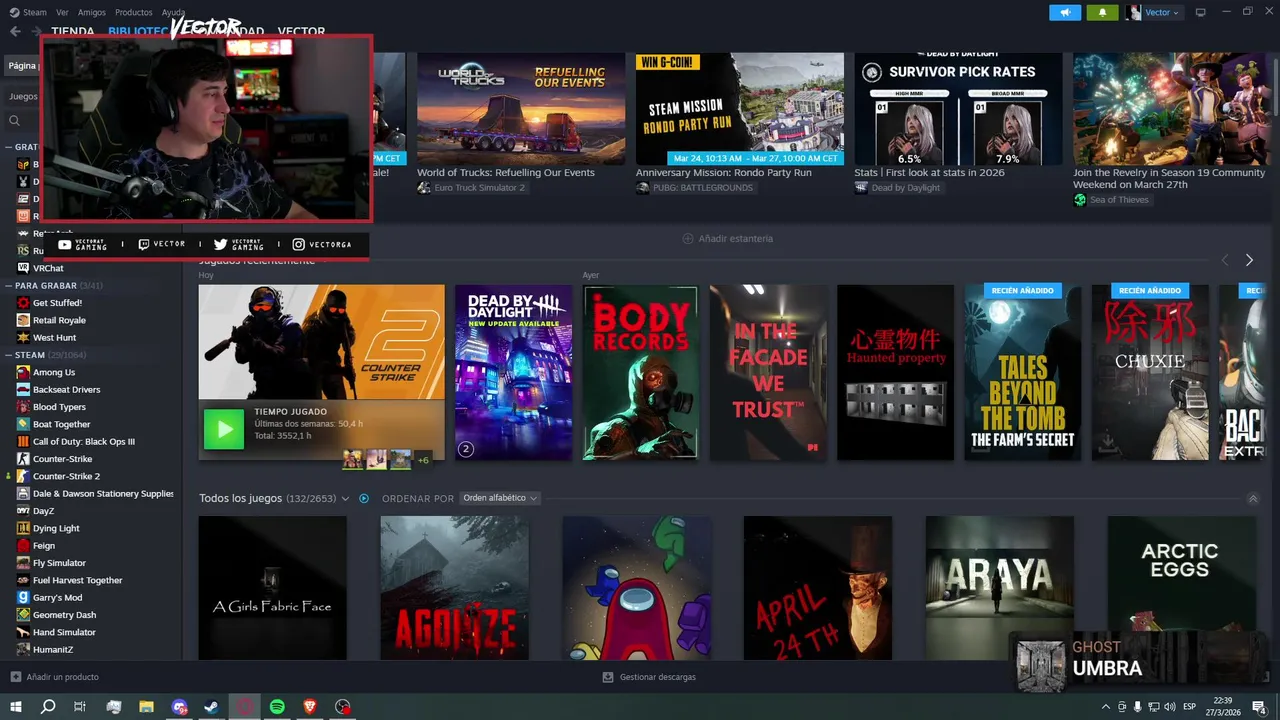This screenshot has width=1280, height=720.
Task: Select Fuel Harvest Together in sidebar
Action: [78, 580]
